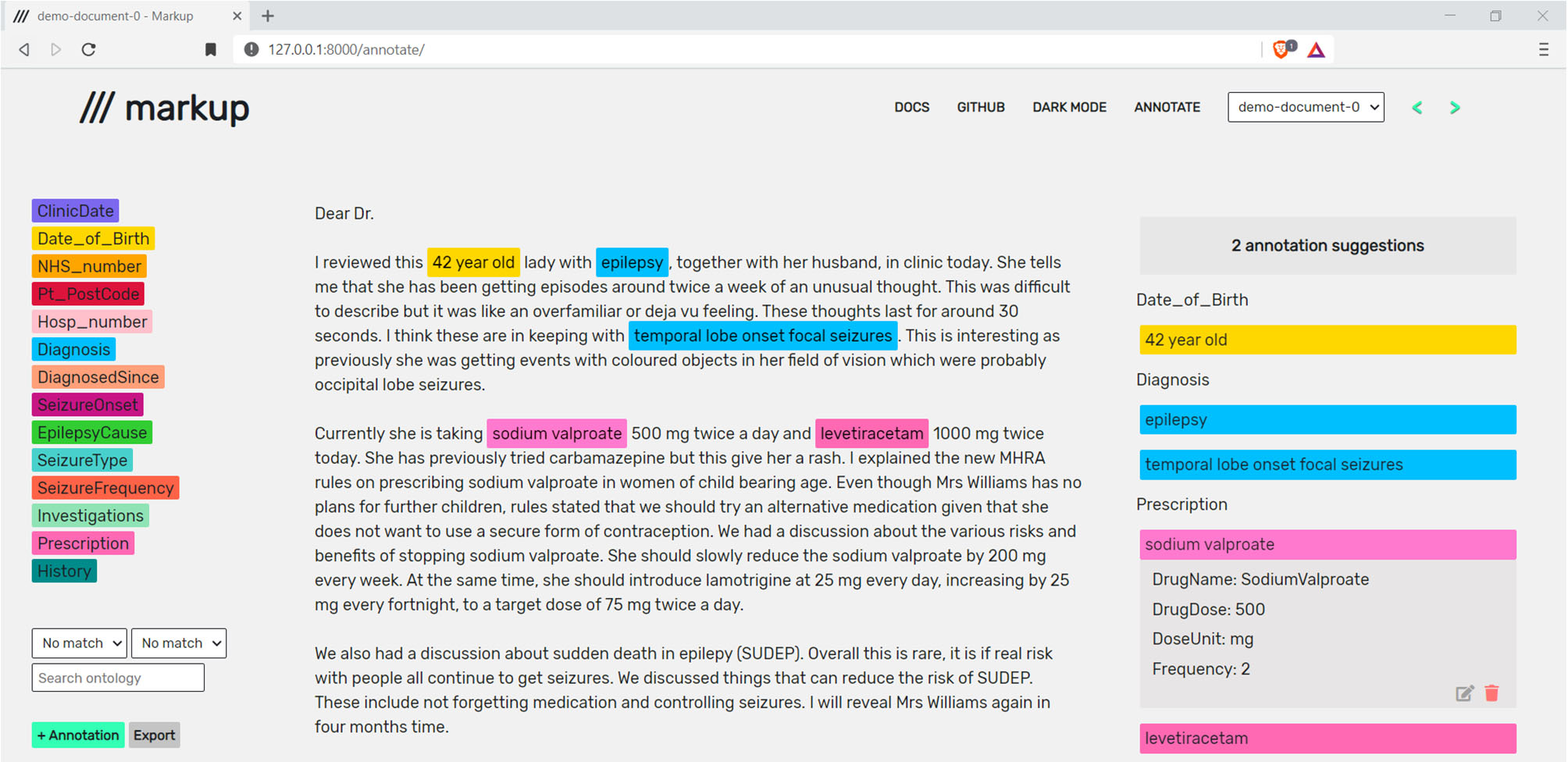
Task: Click the edit icon for sodium valproate annotation
Action: tap(1464, 693)
